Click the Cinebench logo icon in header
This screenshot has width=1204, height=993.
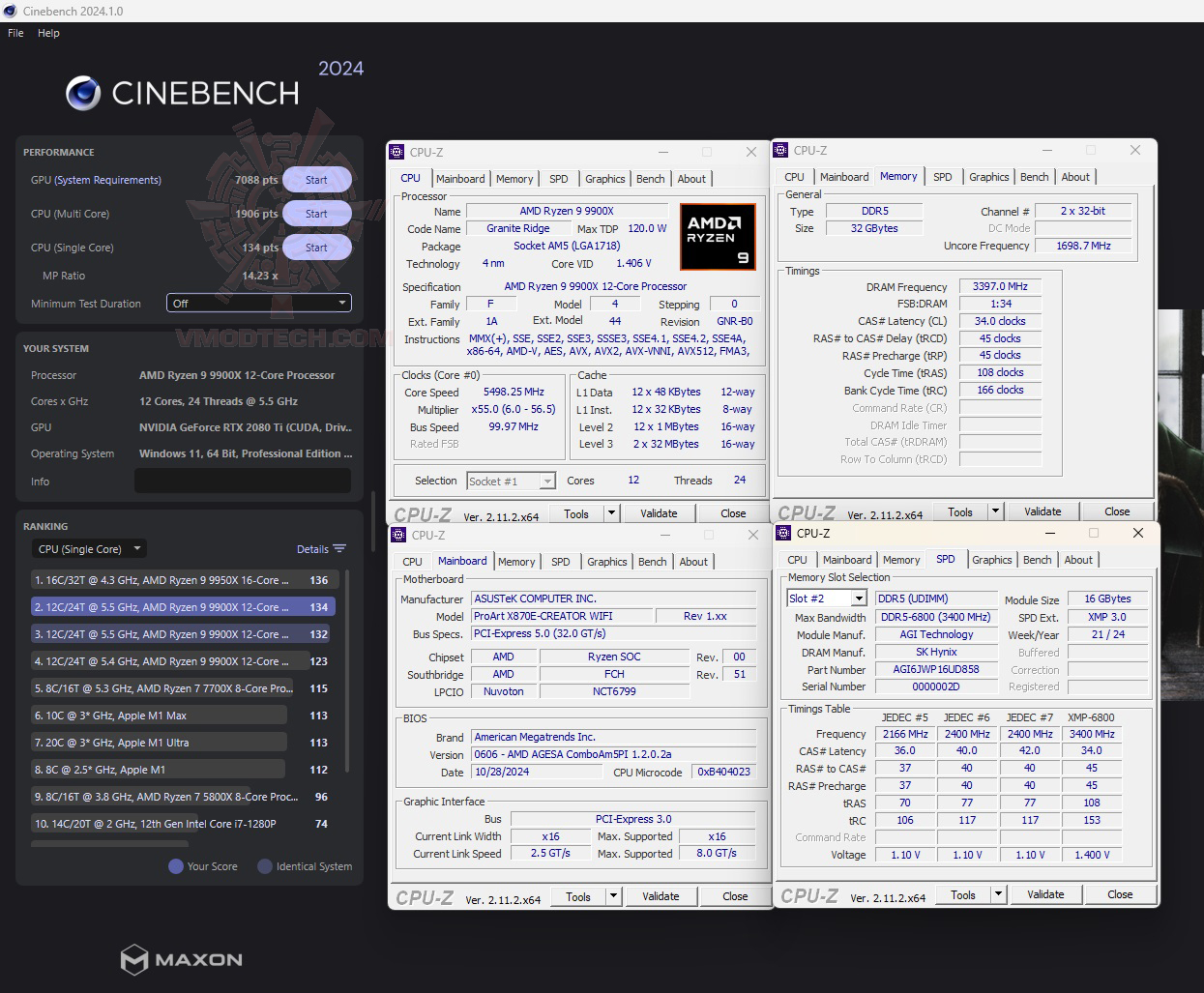point(83,93)
